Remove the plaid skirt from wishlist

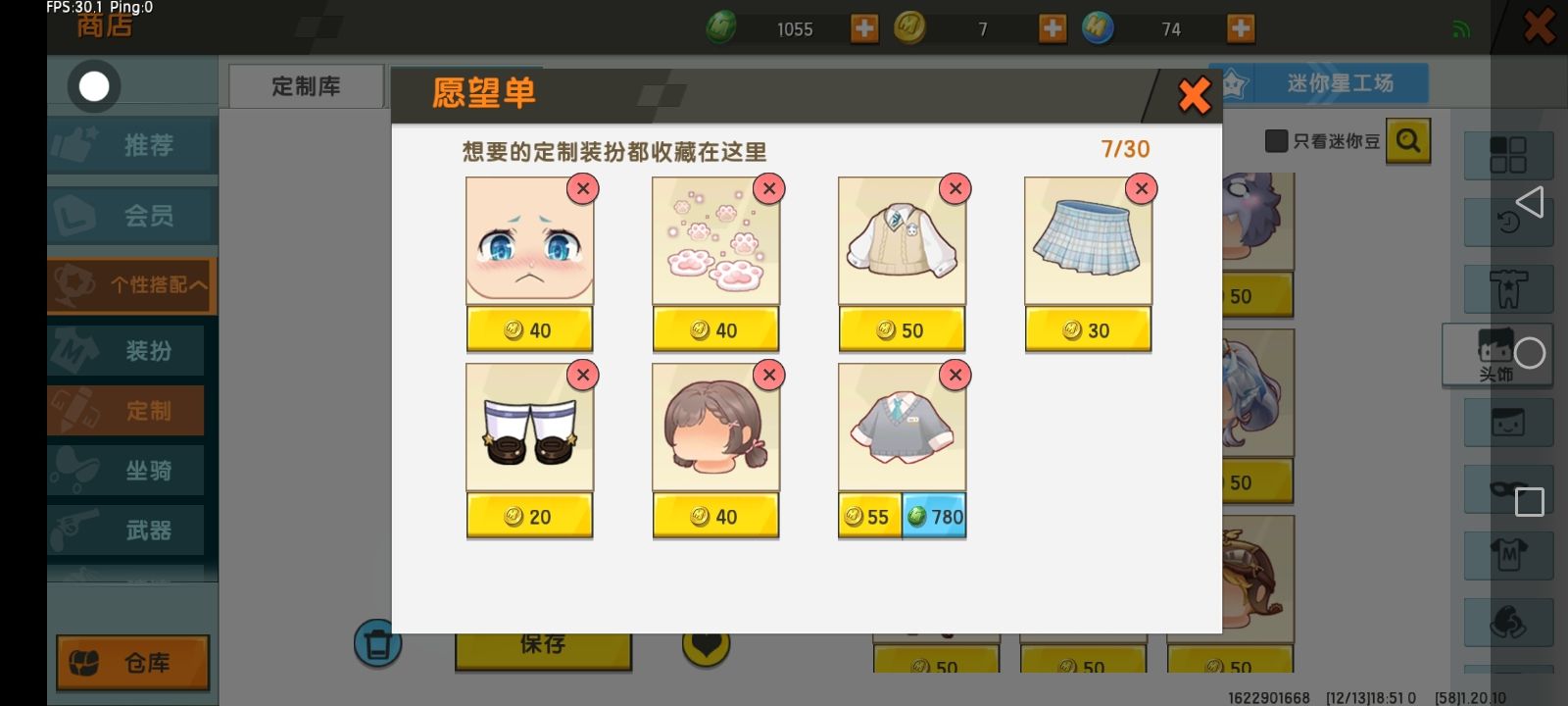coord(1142,188)
